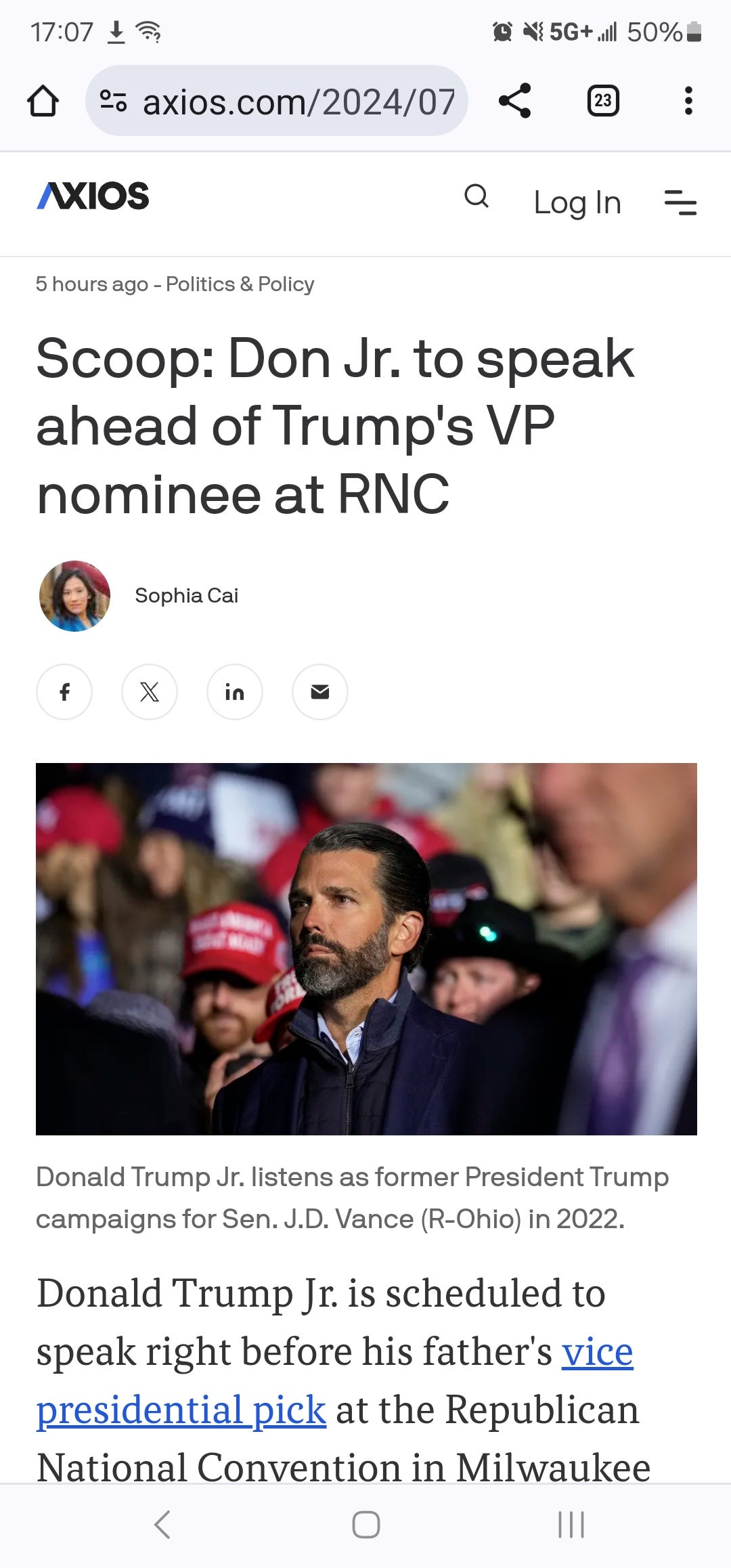Tap the browser home icon
The image size is (731, 1568).
(43, 102)
